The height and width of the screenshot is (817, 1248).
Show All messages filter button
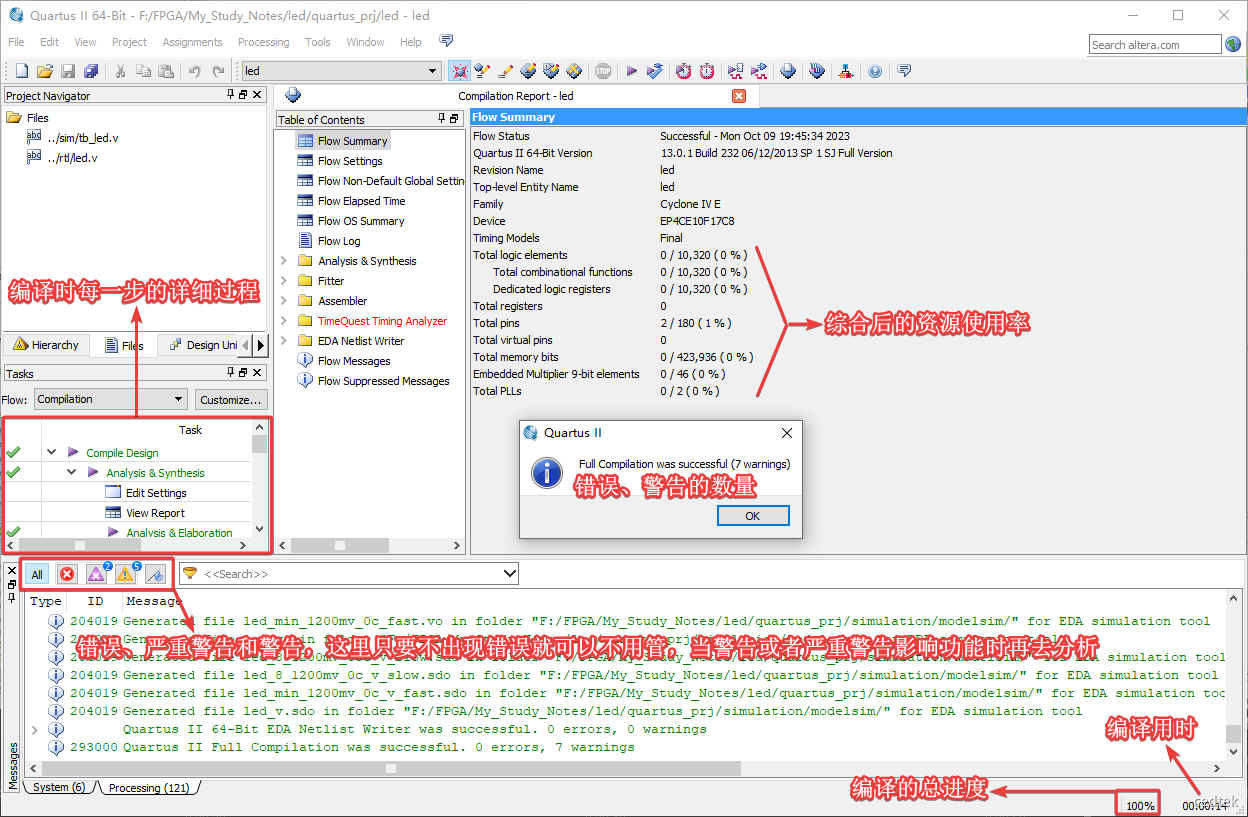pyautogui.click(x=37, y=574)
